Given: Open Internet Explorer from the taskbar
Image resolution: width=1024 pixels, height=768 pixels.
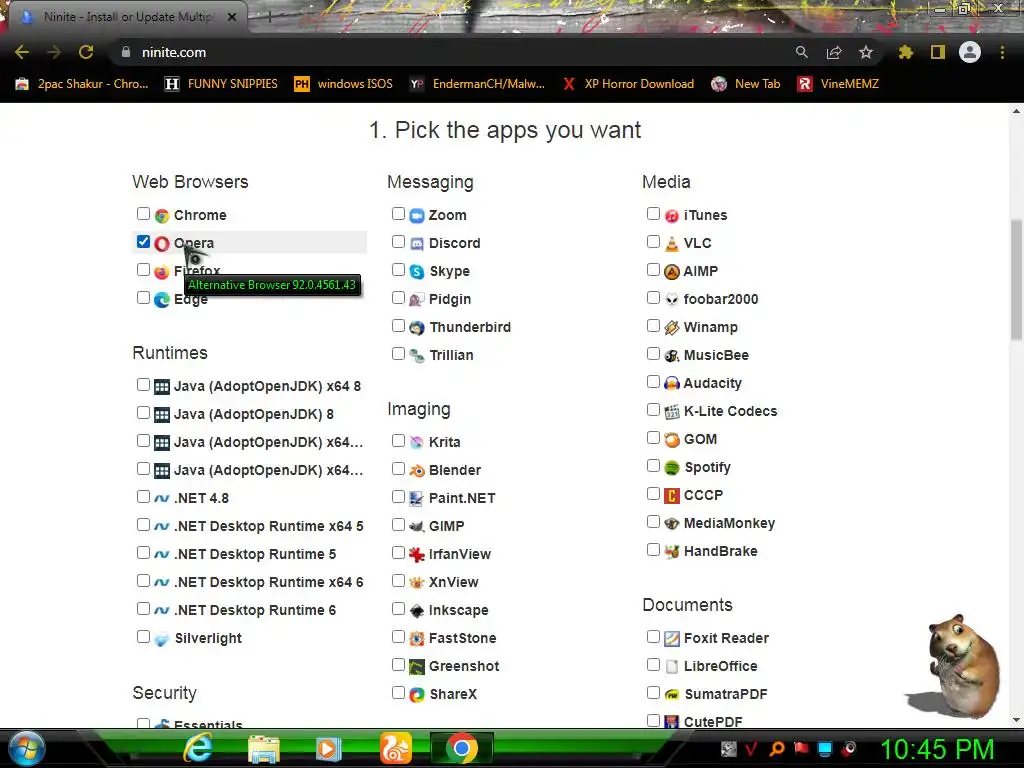Looking at the screenshot, I should [x=198, y=748].
